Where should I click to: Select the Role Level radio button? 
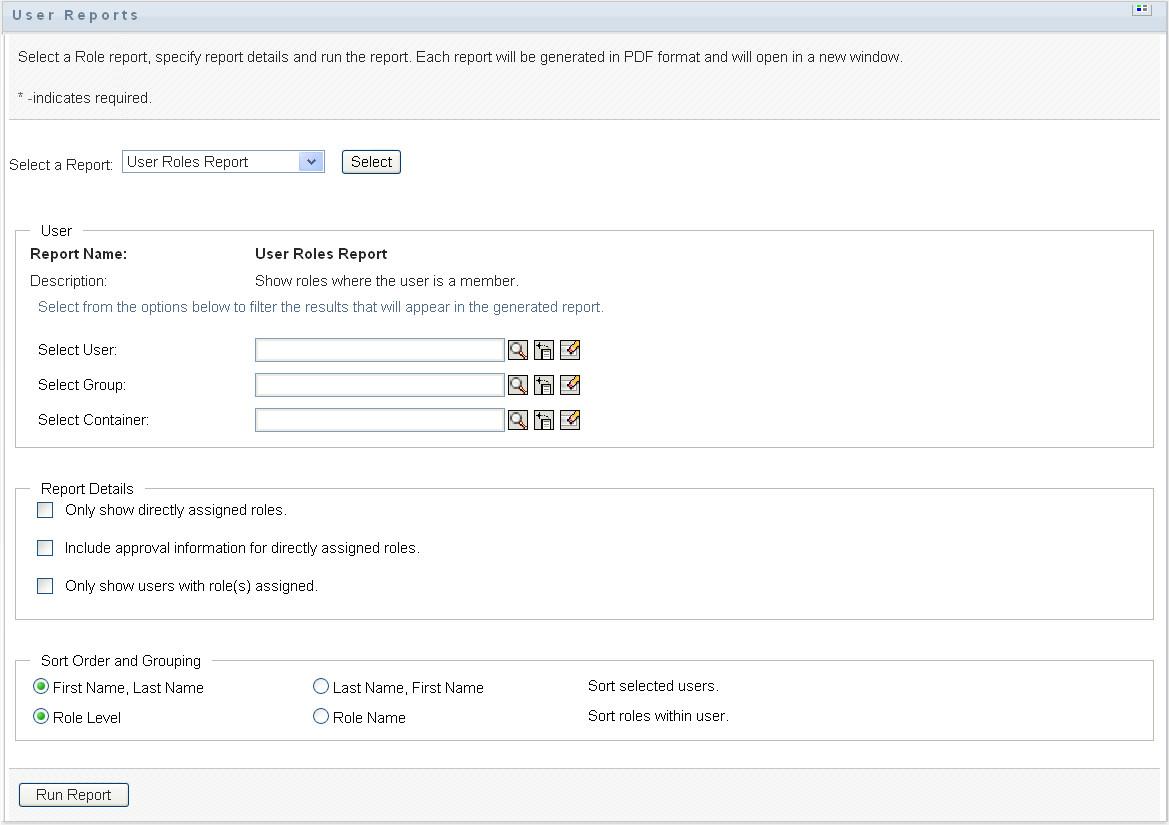[41, 717]
